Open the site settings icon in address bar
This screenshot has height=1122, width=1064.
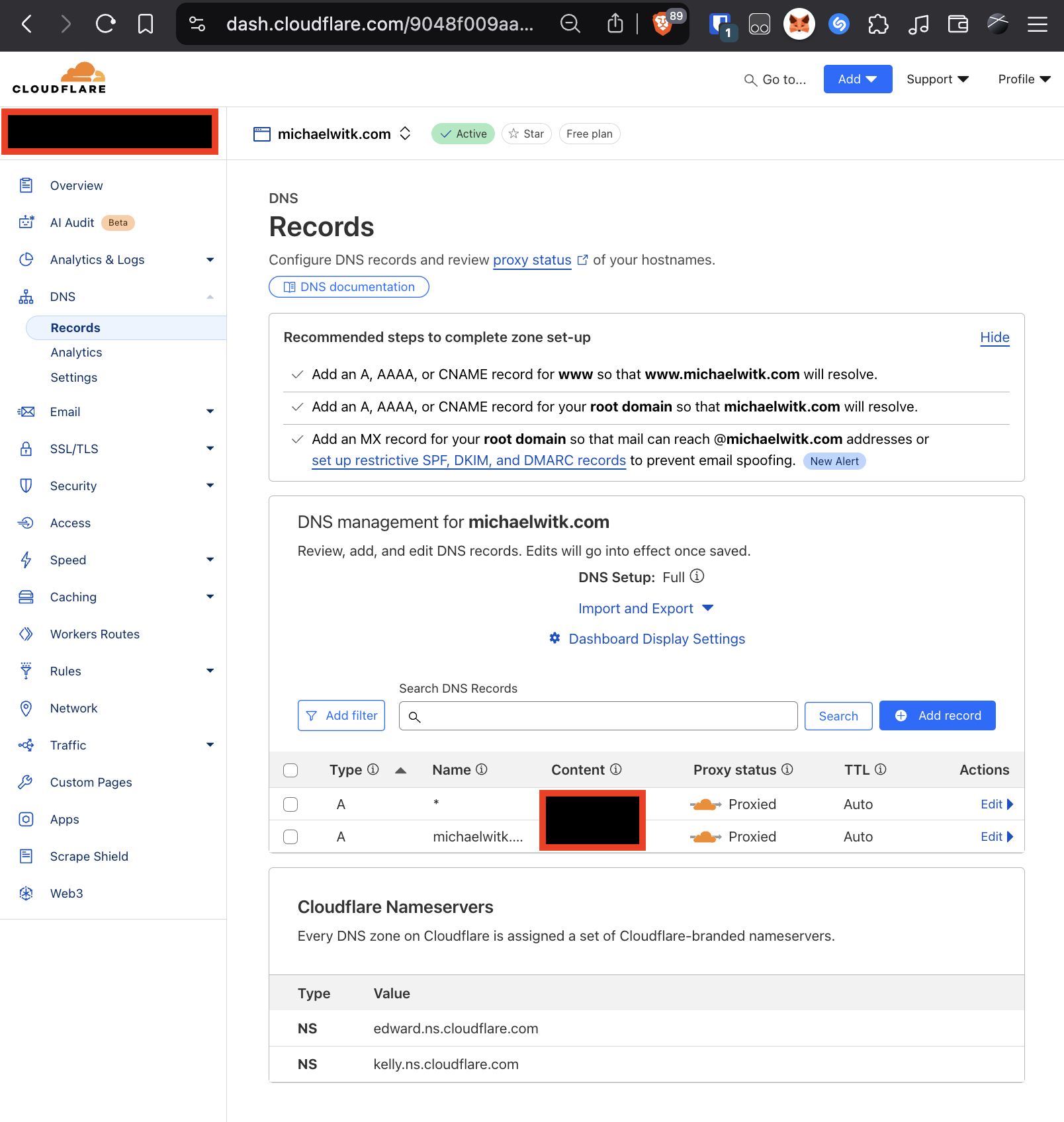197,24
